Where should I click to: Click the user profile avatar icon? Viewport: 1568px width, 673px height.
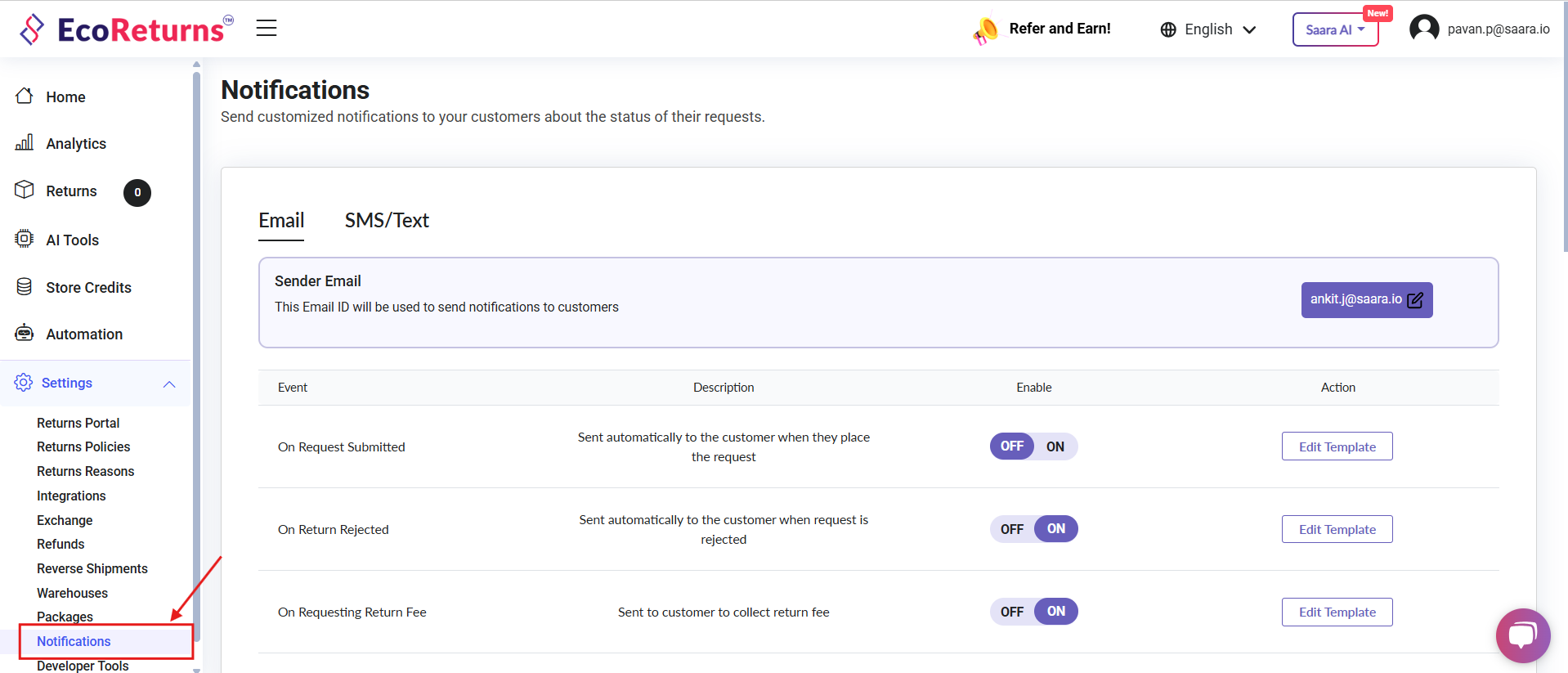pyautogui.click(x=1424, y=29)
